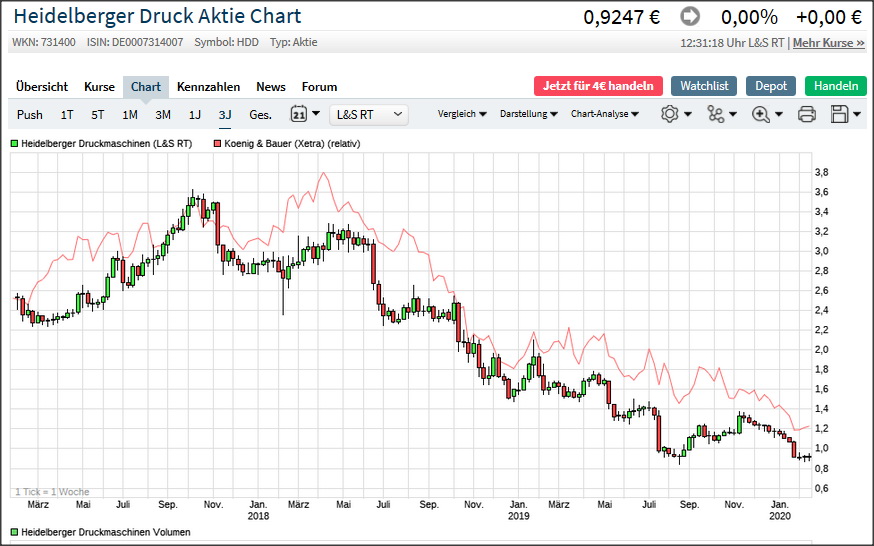Open the News tab
Viewport: 874px width, 546px height.
(x=270, y=87)
